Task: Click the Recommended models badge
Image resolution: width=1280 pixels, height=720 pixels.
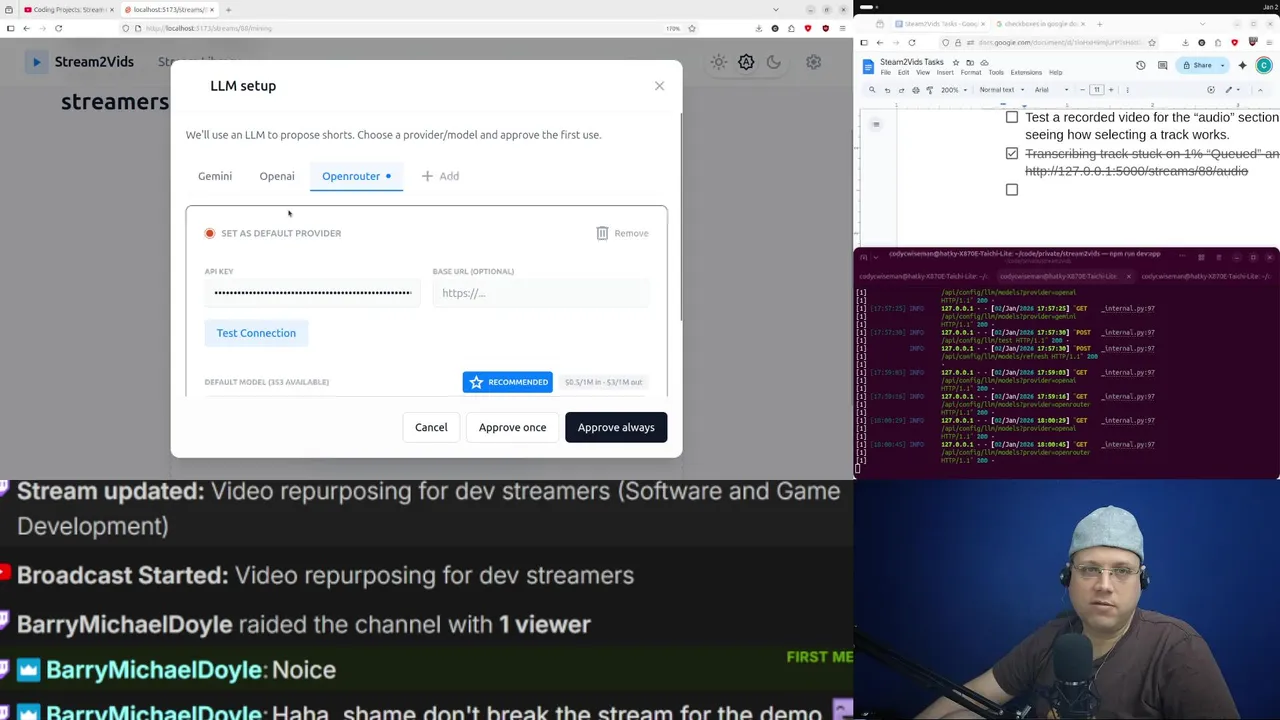Action: [507, 382]
